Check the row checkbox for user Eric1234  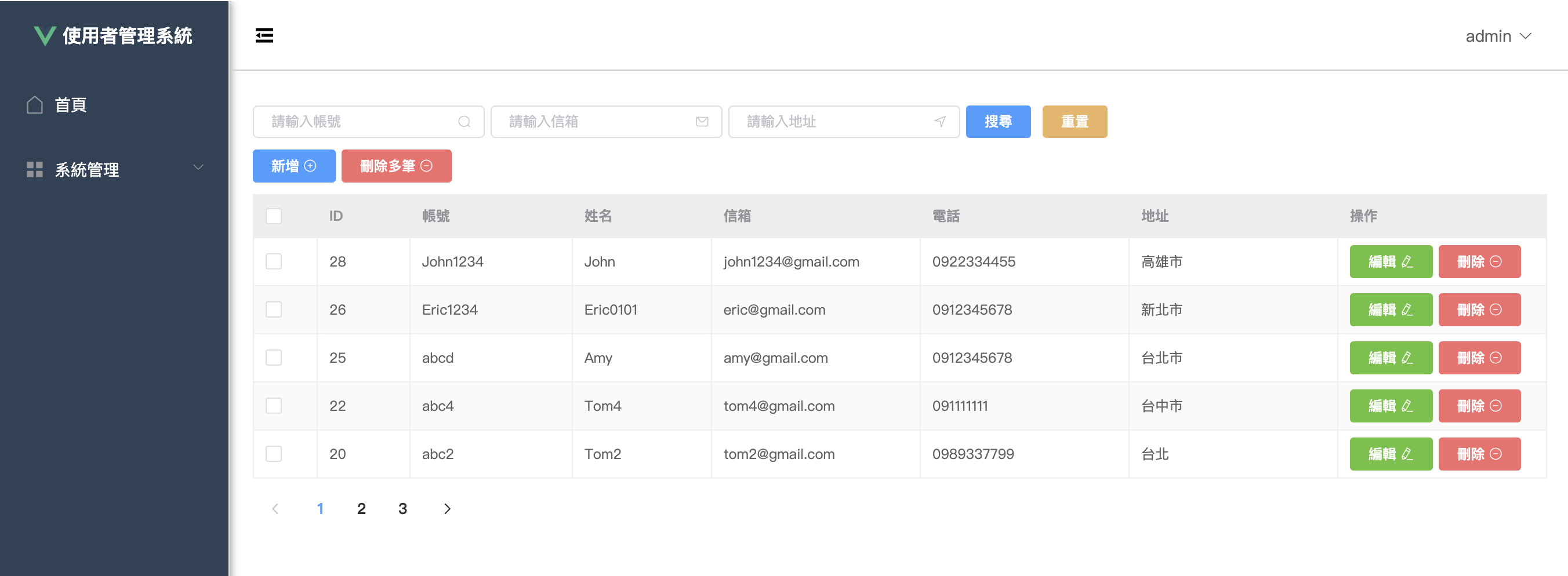[x=273, y=309]
